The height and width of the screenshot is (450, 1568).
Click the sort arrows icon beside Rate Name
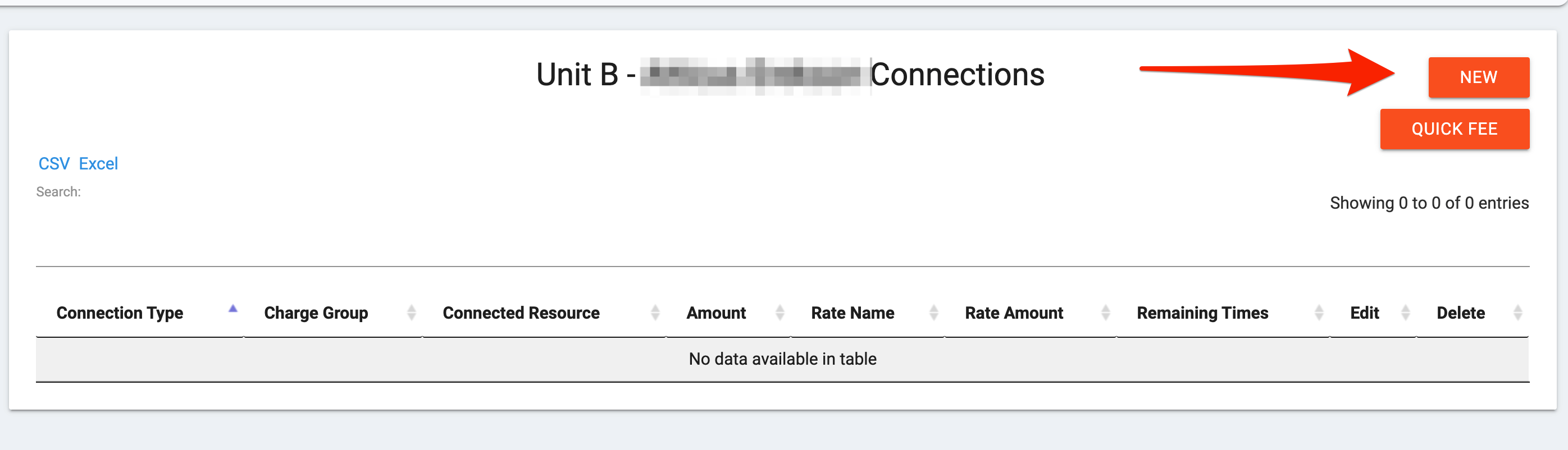point(934,313)
